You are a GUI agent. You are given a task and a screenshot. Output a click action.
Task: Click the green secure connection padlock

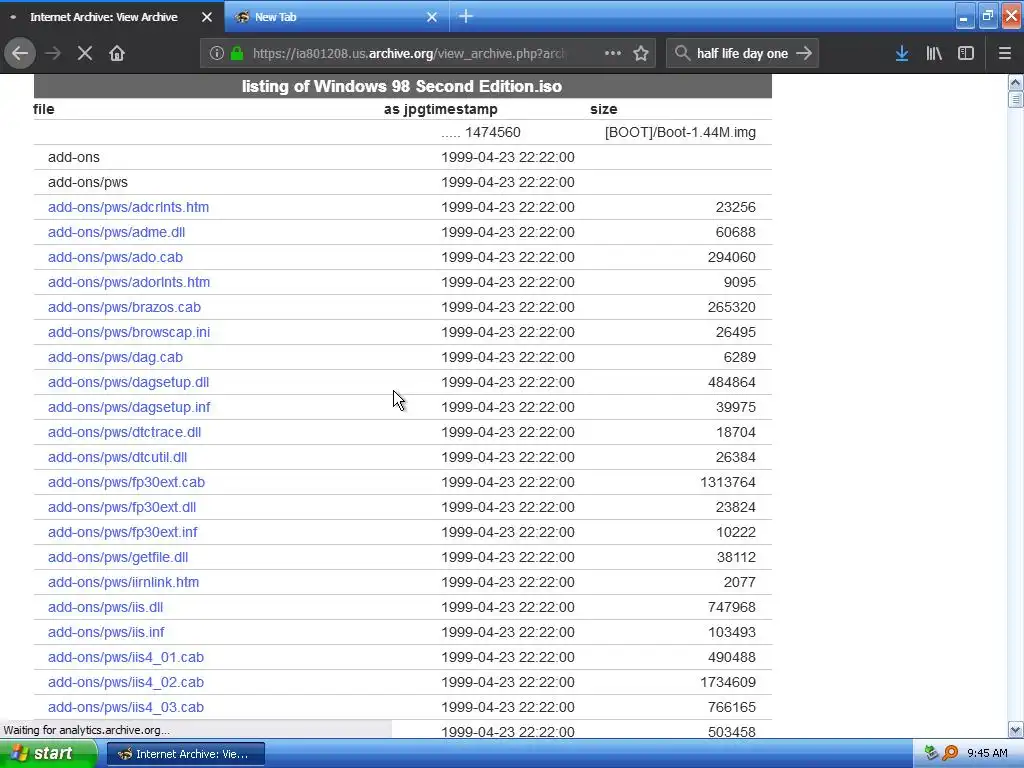(237, 54)
